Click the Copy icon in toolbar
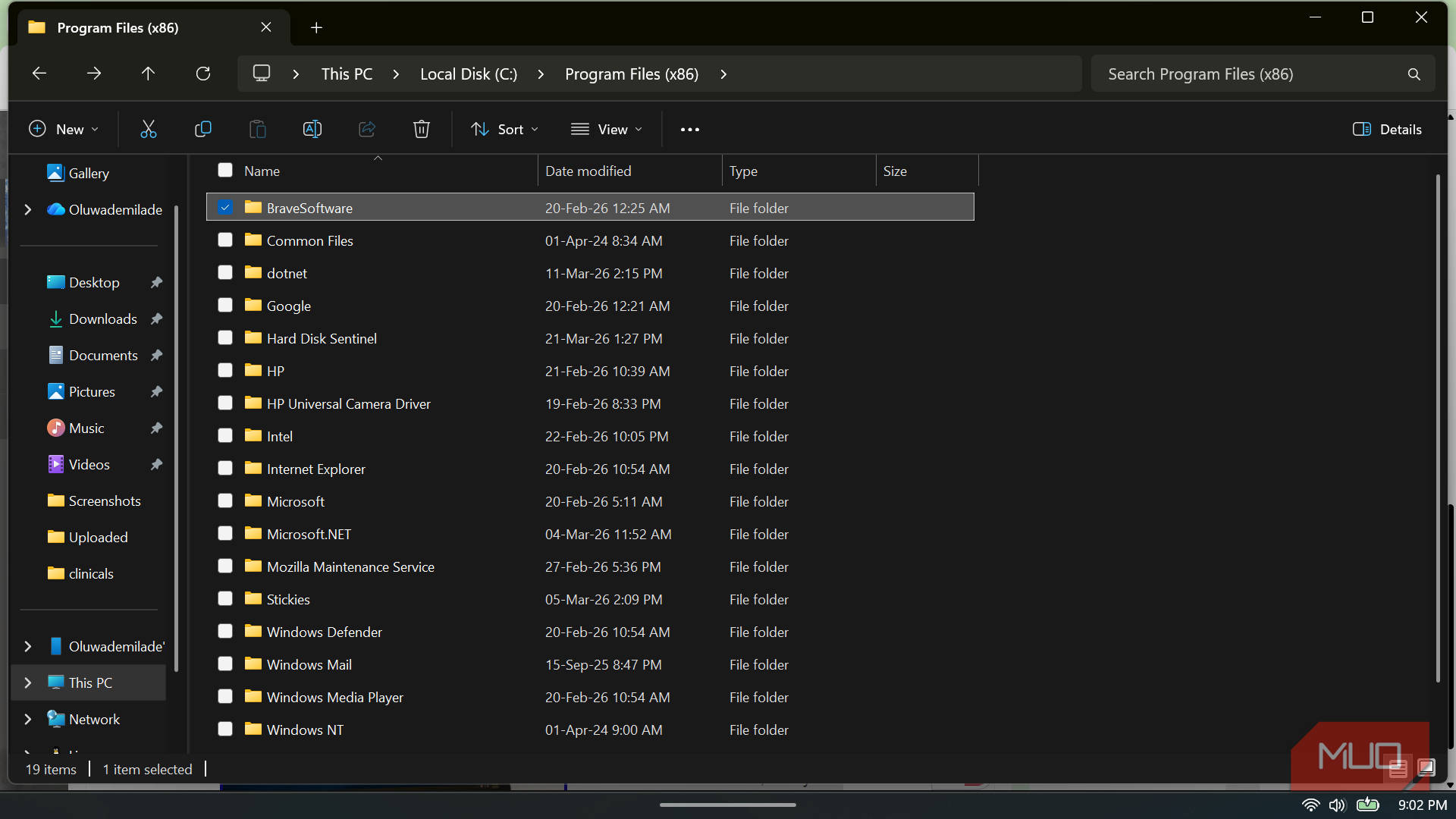 pos(203,130)
